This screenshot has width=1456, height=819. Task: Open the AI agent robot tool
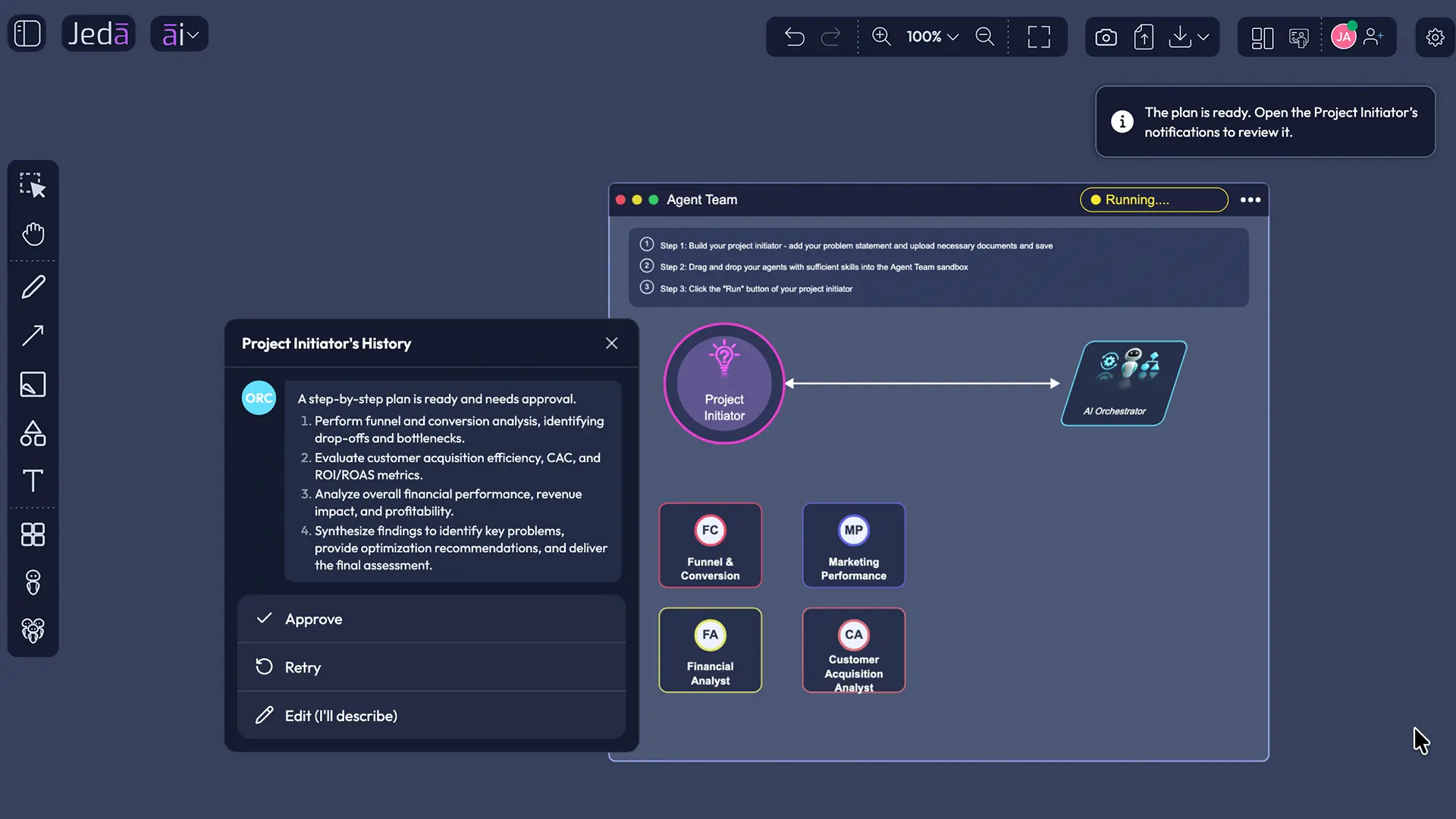(x=33, y=582)
